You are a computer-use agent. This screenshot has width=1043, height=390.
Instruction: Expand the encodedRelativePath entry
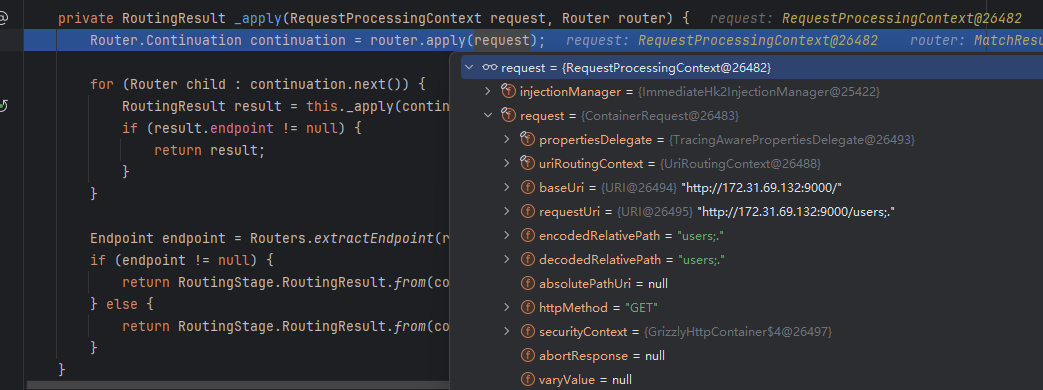click(x=507, y=236)
